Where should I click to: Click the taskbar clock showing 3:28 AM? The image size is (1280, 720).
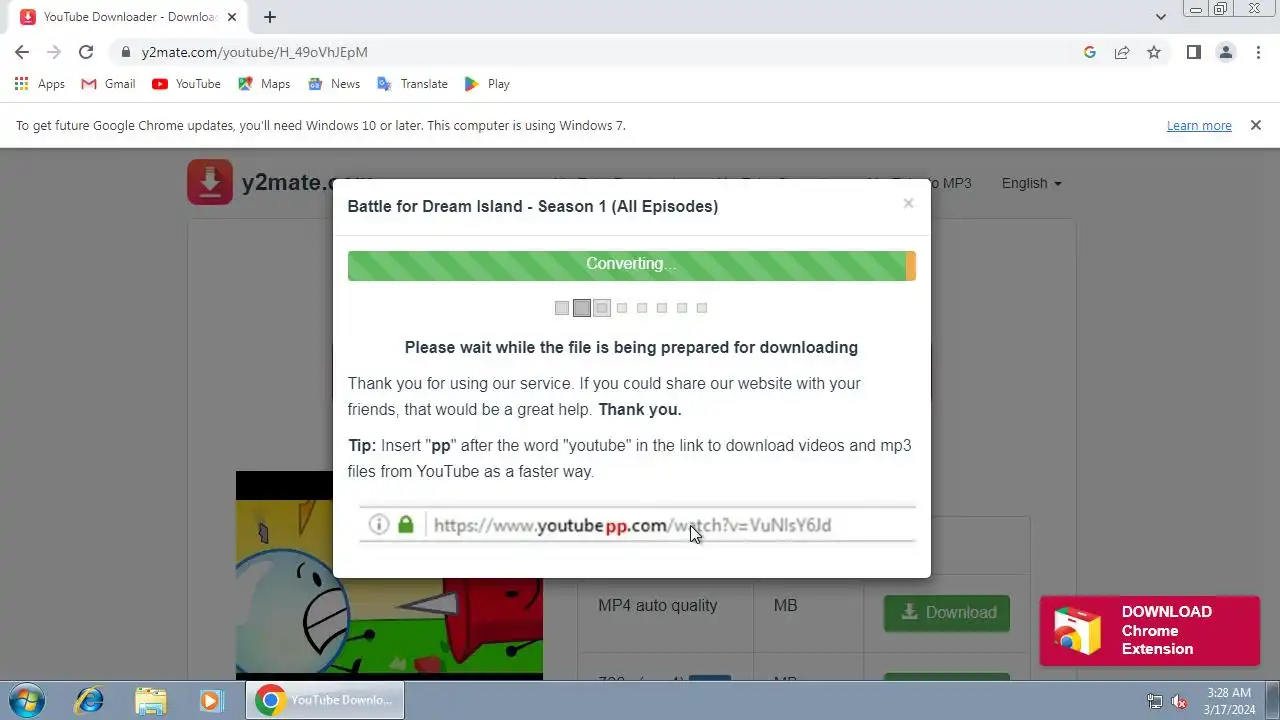[1229, 700]
